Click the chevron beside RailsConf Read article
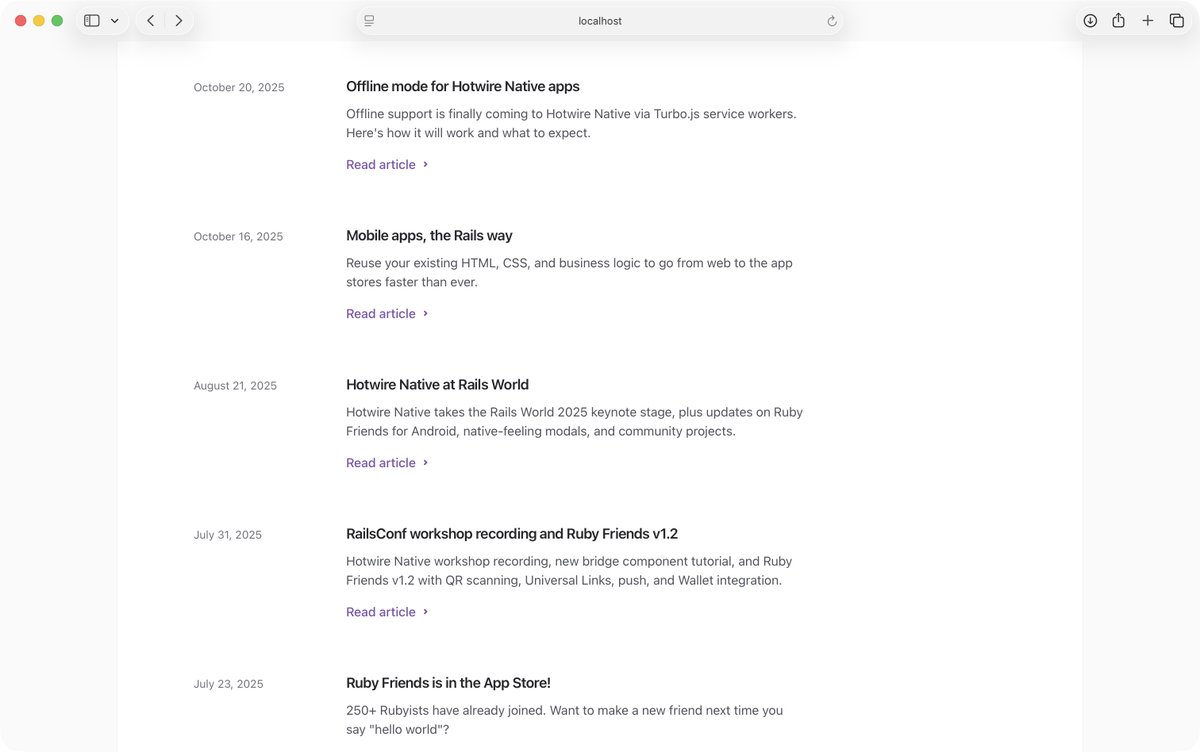This screenshot has height=752, width=1200. [x=425, y=611]
